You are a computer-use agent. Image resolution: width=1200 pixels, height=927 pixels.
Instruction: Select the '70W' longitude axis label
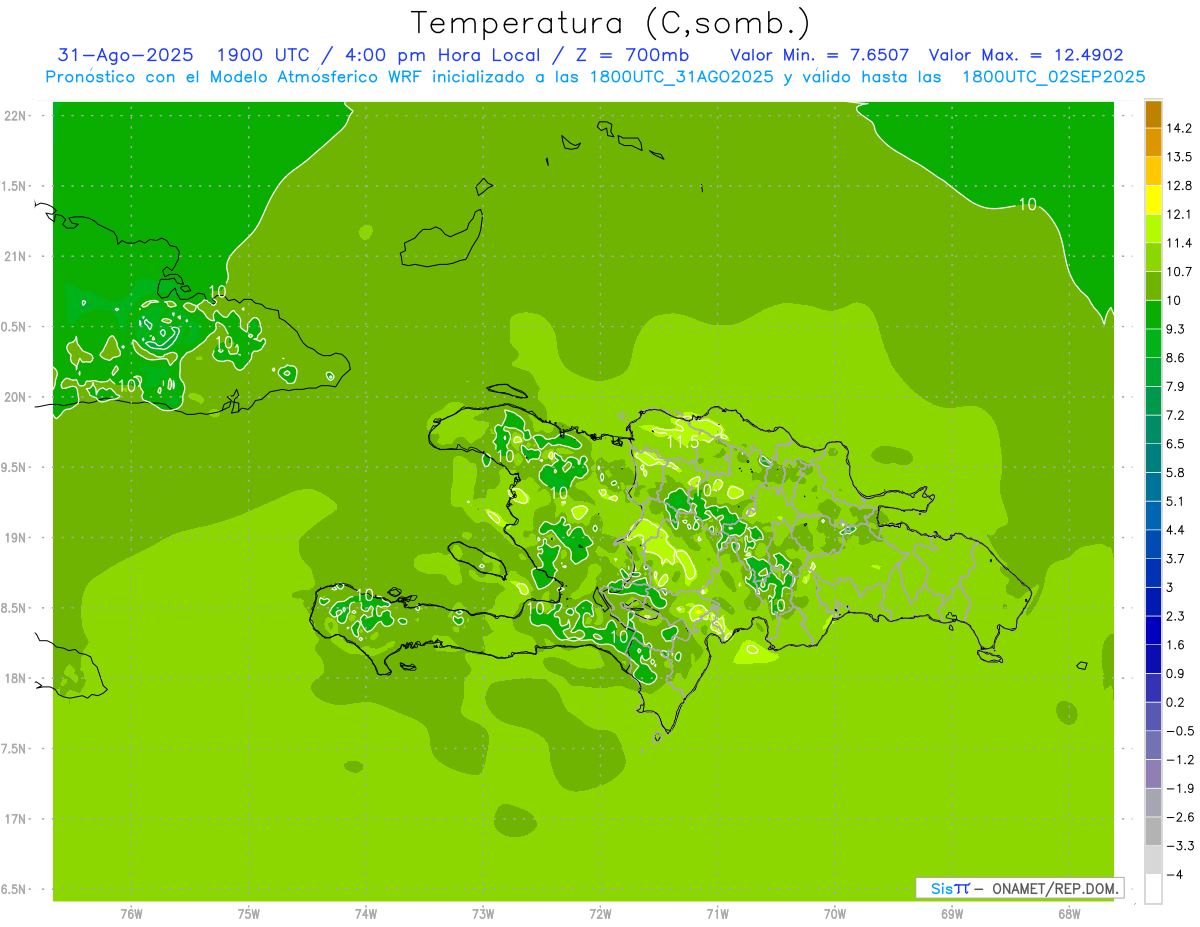835,914
